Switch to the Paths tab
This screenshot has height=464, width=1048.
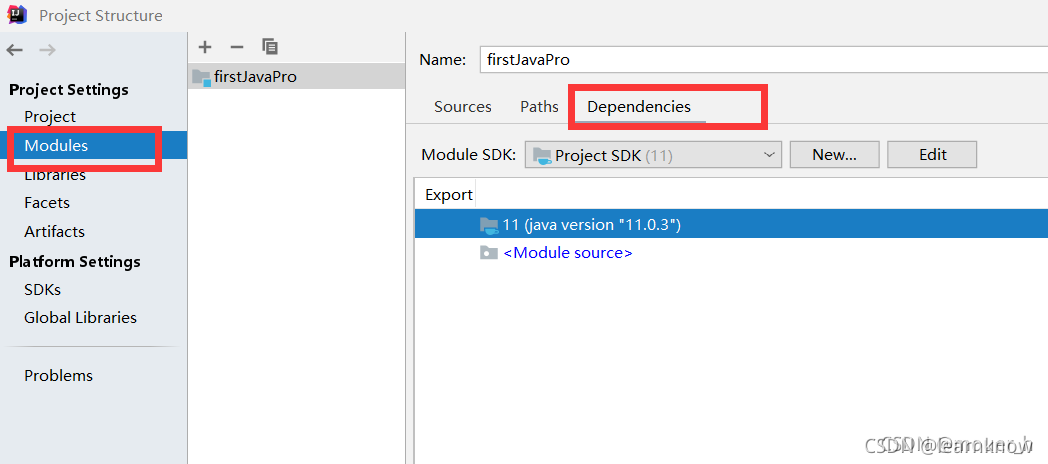[539, 107]
